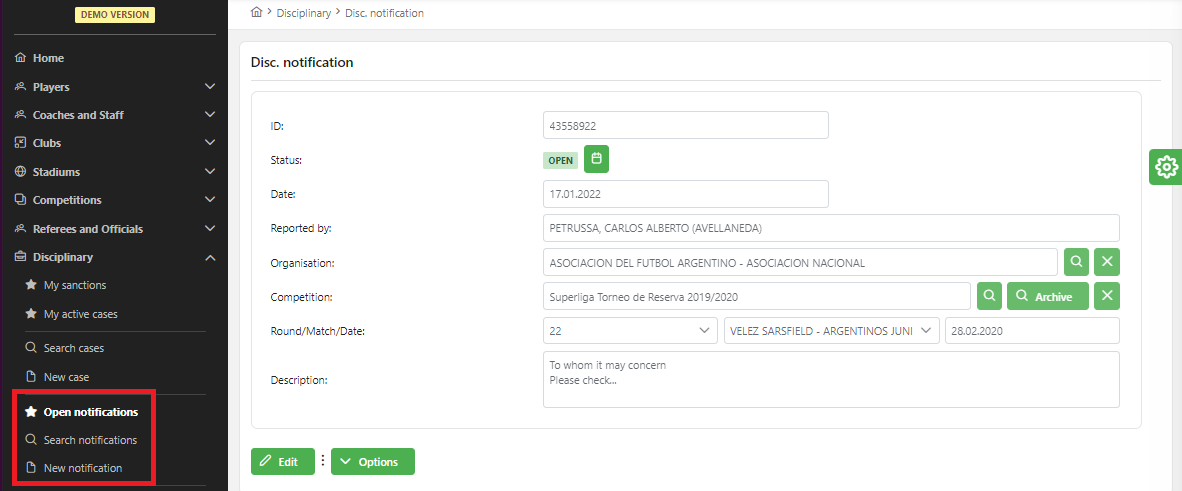Click the three-dot menu beside Edit

tap(323, 461)
